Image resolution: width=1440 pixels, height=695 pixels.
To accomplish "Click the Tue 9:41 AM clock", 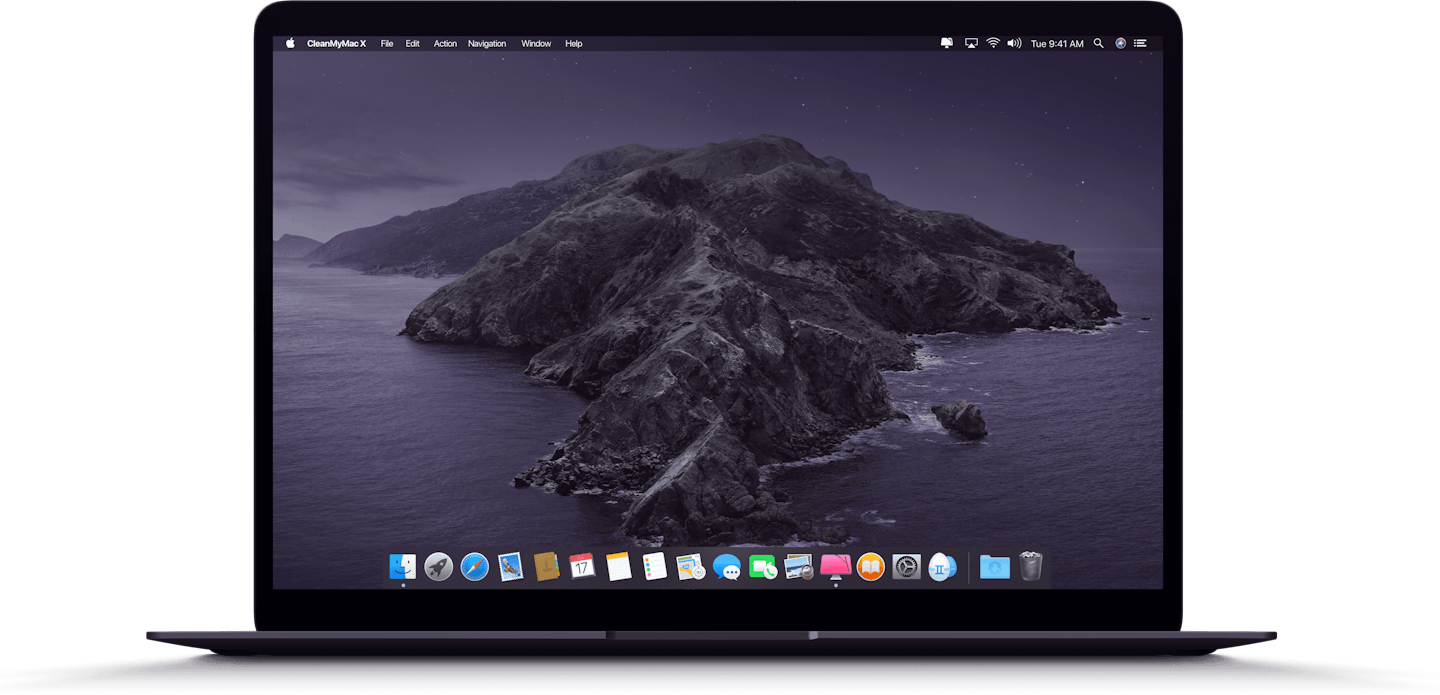I will pyautogui.click(x=1057, y=44).
